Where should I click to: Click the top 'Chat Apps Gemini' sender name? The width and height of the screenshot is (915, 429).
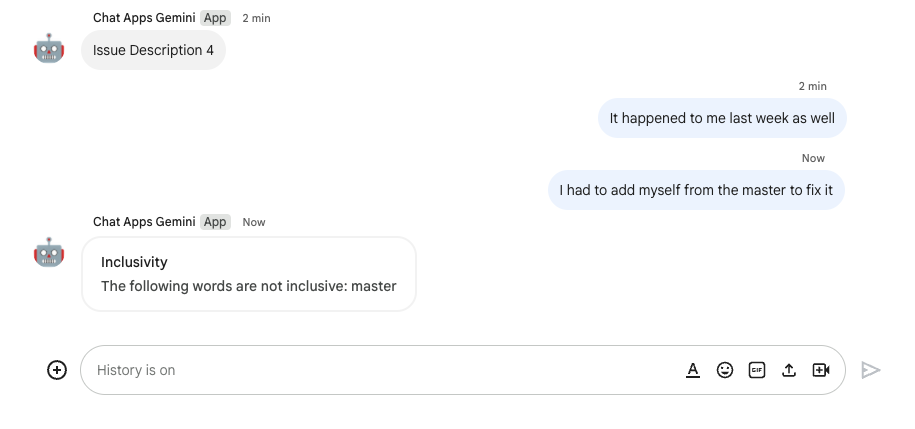(x=144, y=18)
